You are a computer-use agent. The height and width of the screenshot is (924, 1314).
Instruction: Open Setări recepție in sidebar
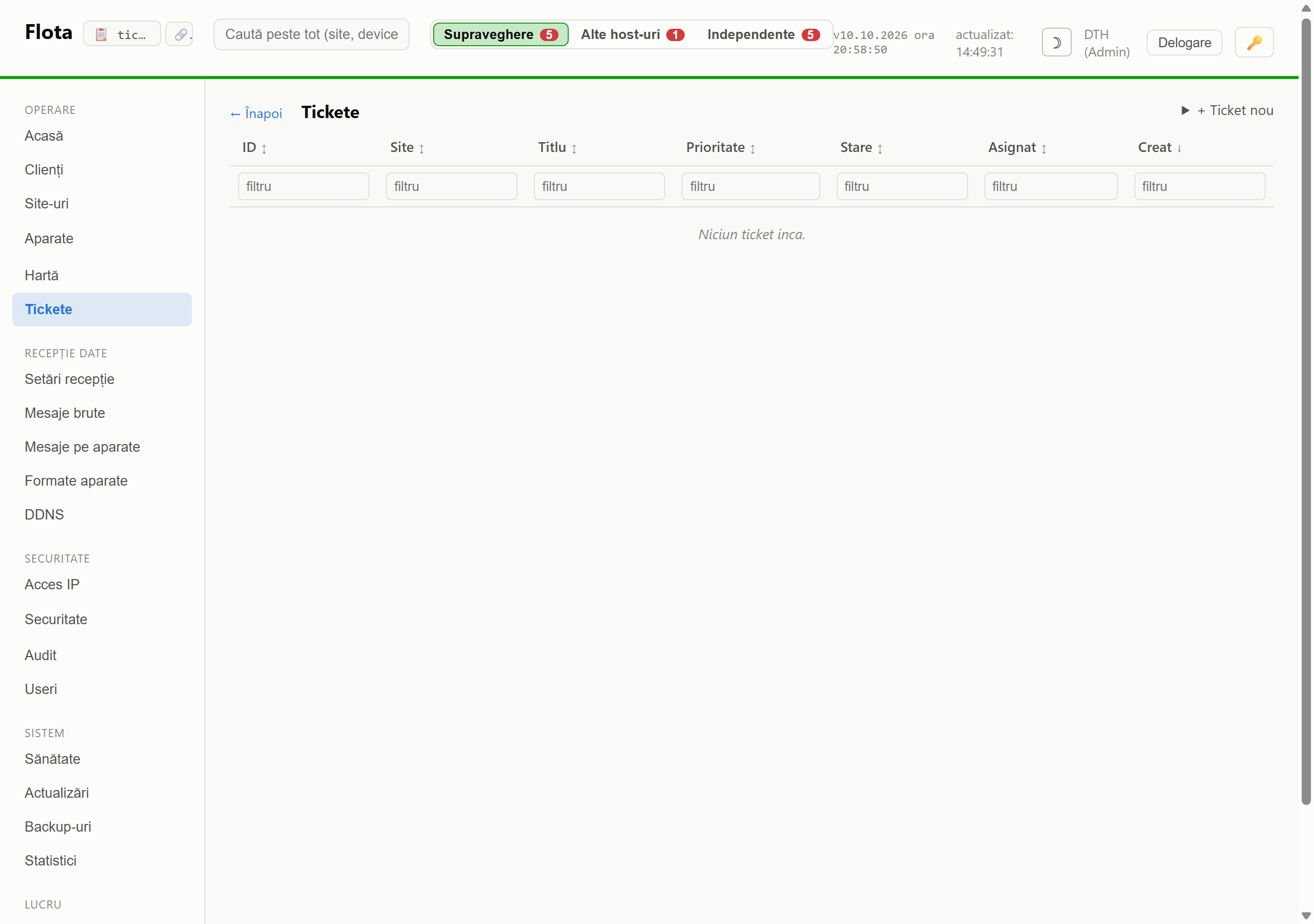102,379
